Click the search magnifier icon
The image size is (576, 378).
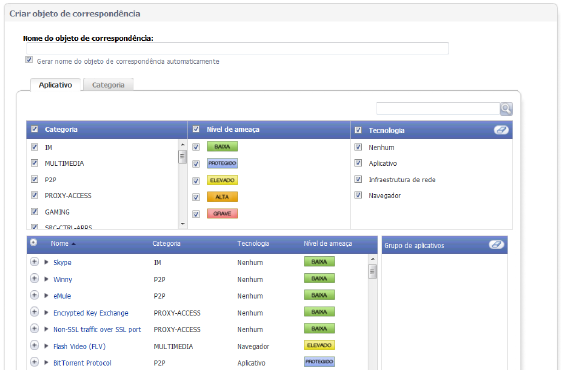[x=506, y=109]
